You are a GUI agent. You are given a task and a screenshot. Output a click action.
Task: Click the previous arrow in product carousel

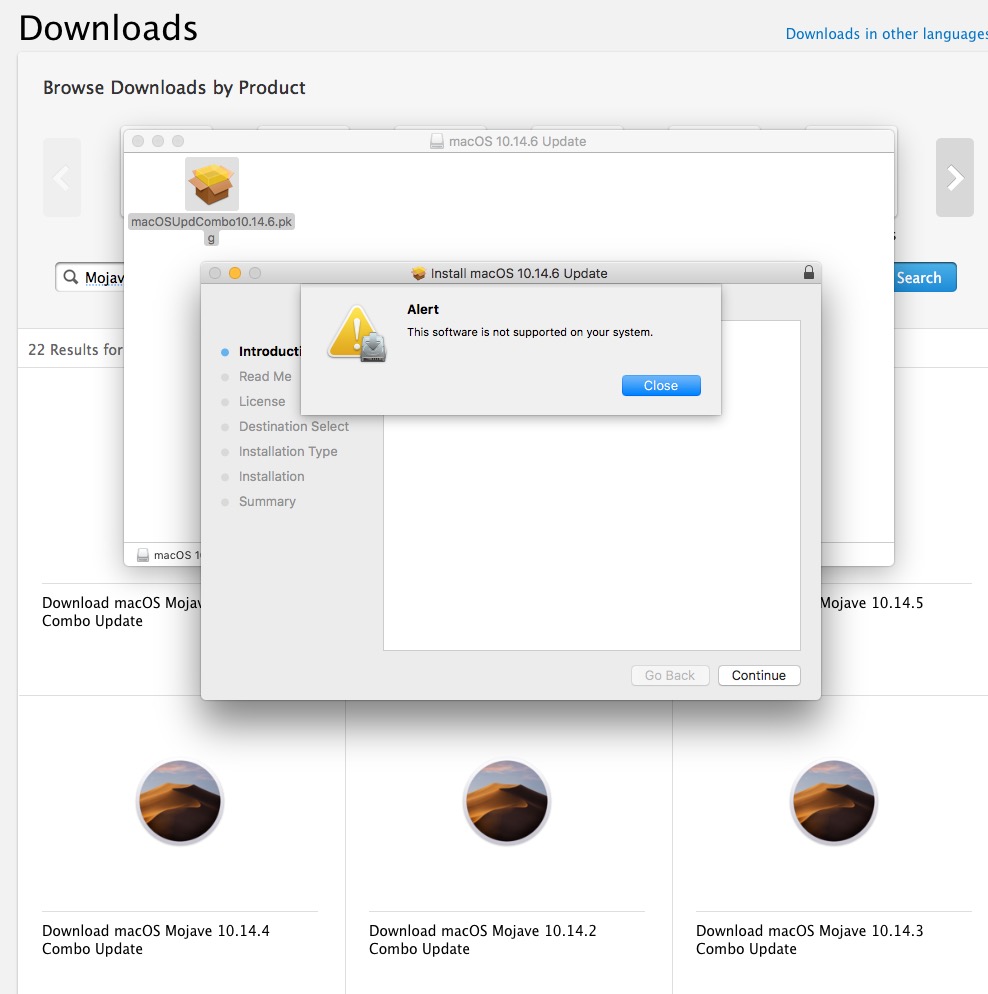click(x=62, y=178)
